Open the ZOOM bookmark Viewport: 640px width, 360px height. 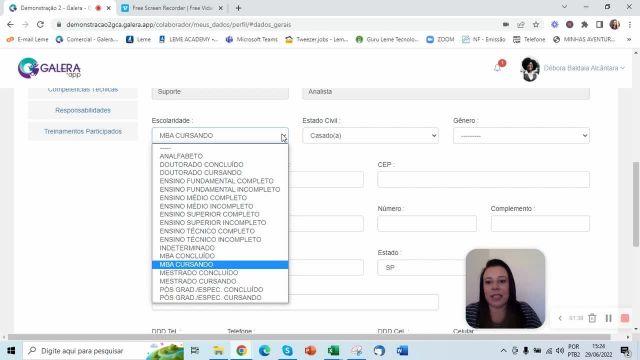click(x=440, y=39)
